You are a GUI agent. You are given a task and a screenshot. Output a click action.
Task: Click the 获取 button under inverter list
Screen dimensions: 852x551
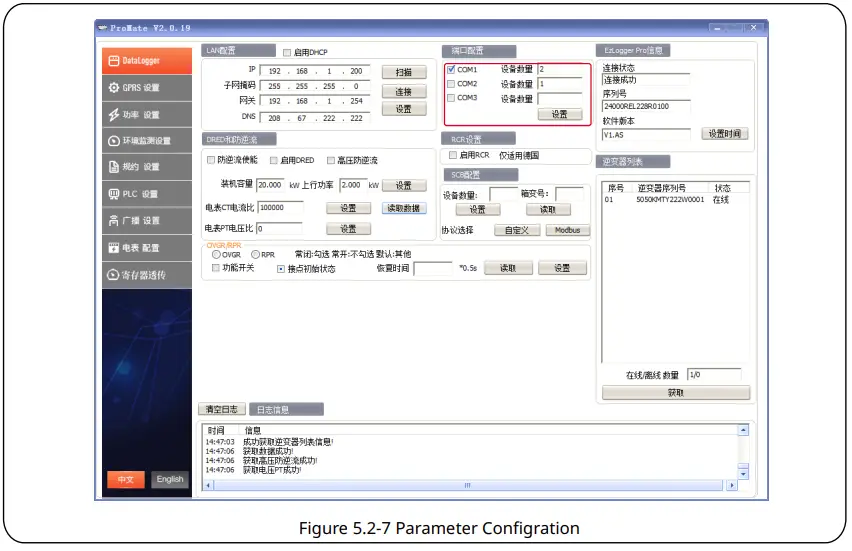676,392
